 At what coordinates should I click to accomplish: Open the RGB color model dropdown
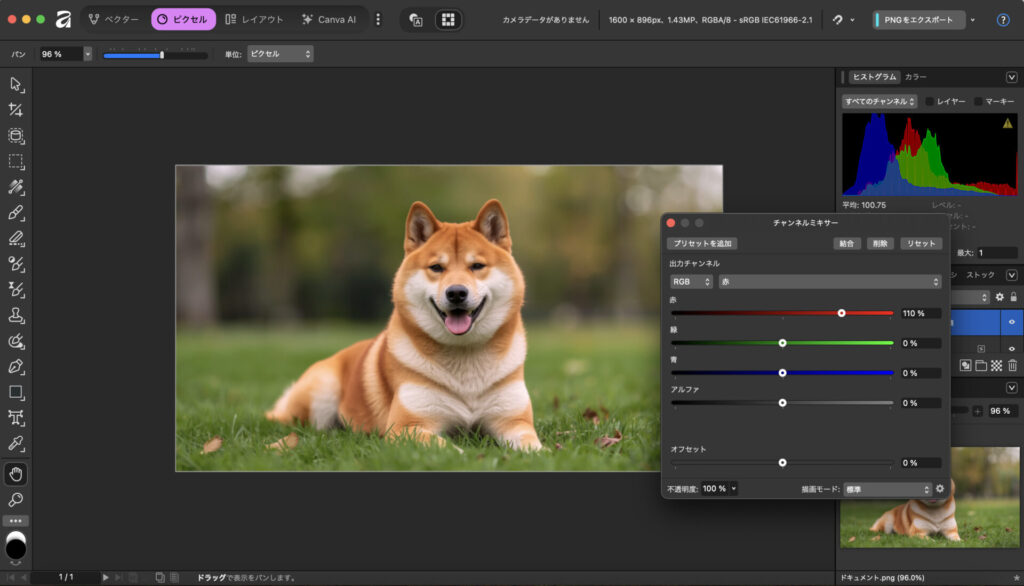(x=691, y=282)
